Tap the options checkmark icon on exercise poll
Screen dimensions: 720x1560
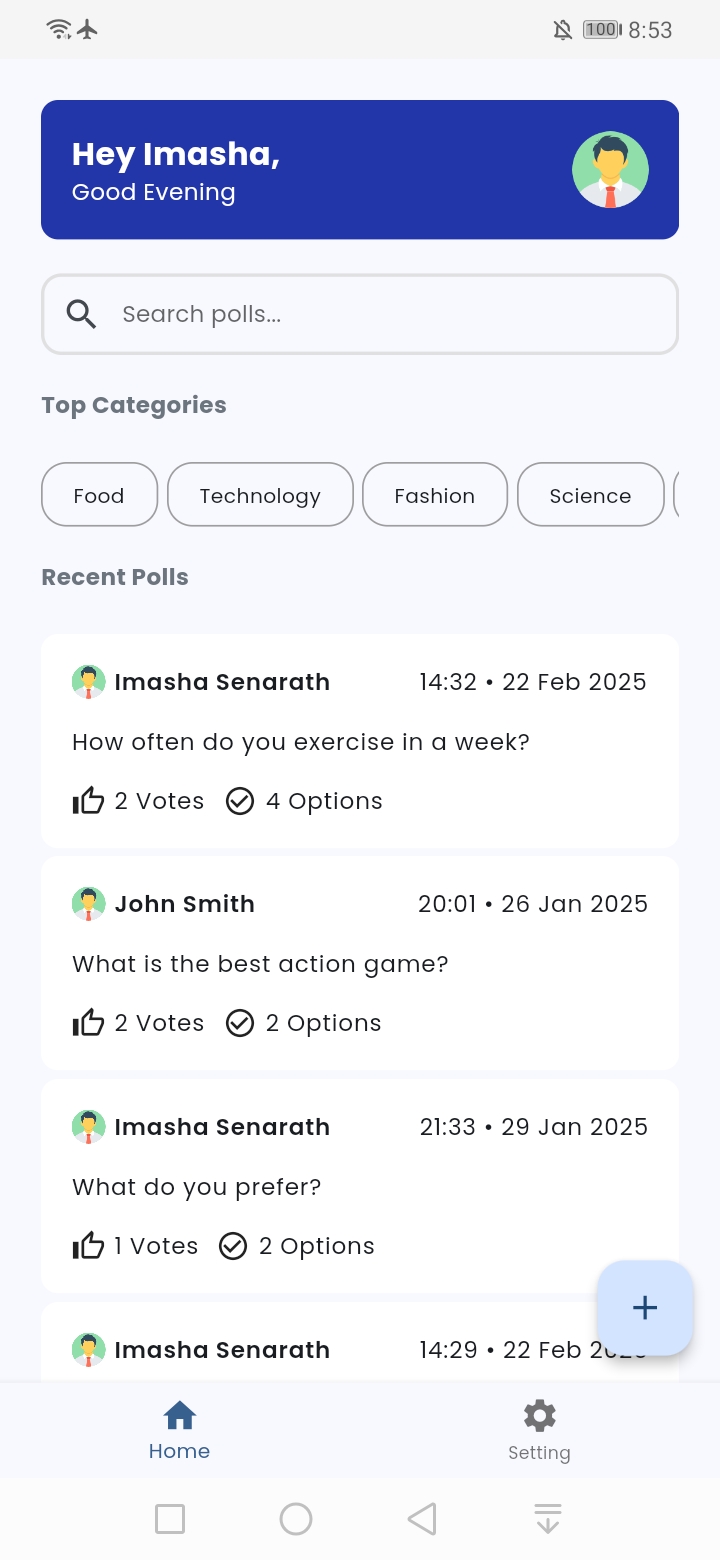point(240,801)
